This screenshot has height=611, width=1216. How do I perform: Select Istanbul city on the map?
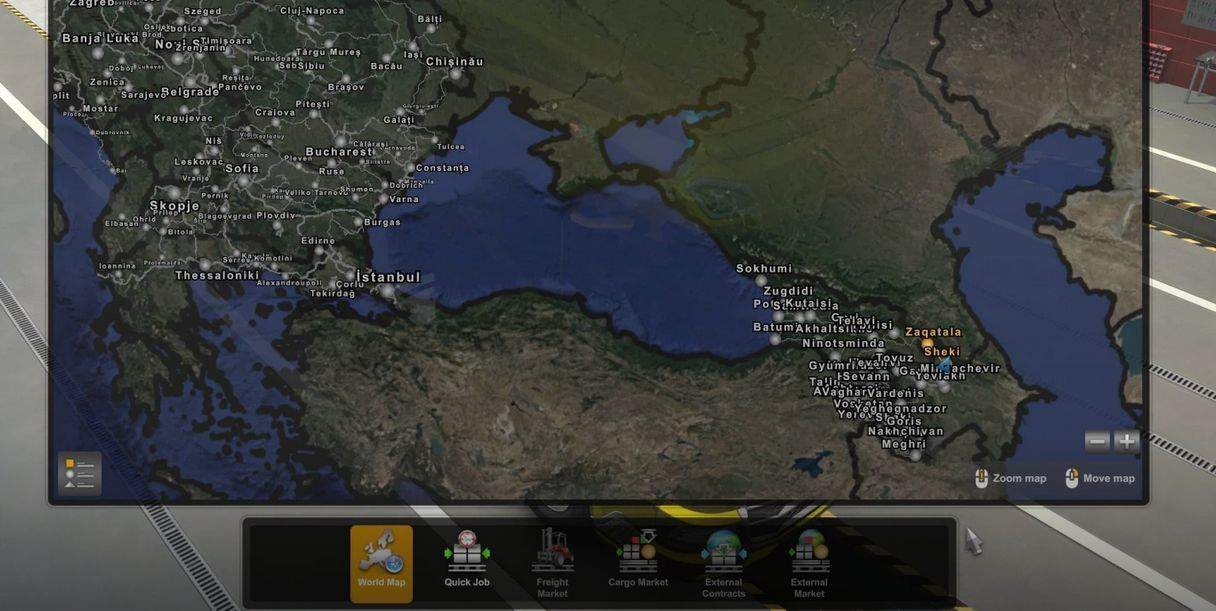(x=389, y=278)
